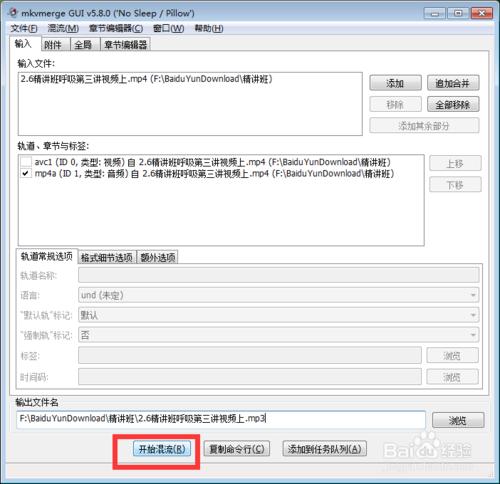
Task: Maximize the mkvmerge GUI window
Action: tap(458, 13)
